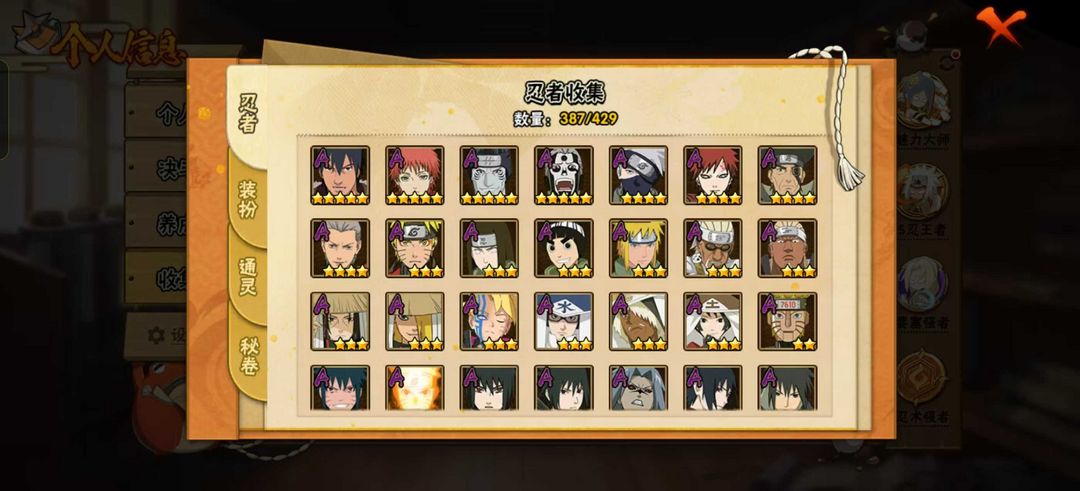This screenshot has height=491, width=1080.
Task: Select Kazekage hat 土 ninja portrait
Action: (x=713, y=321)
